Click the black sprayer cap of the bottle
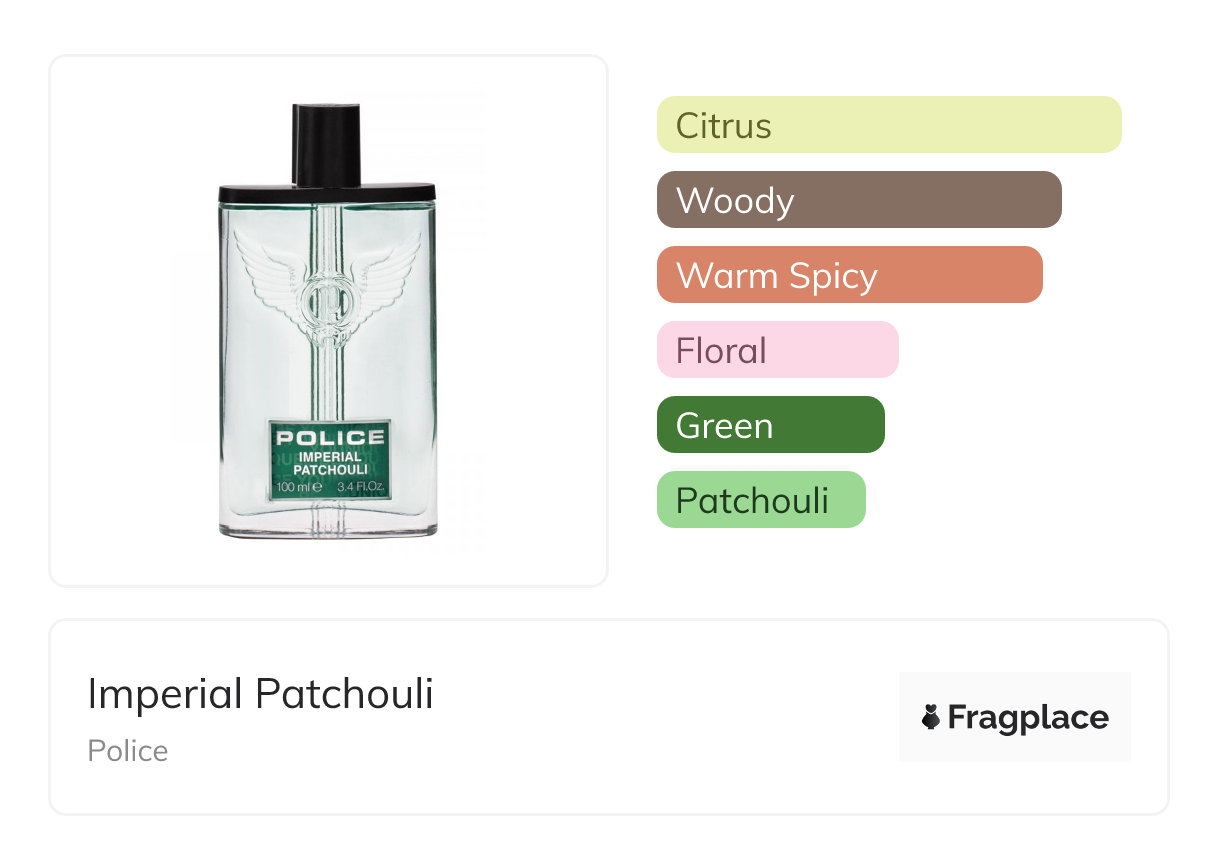Screen dimensions: 1218x864 [x=327, y=145]
